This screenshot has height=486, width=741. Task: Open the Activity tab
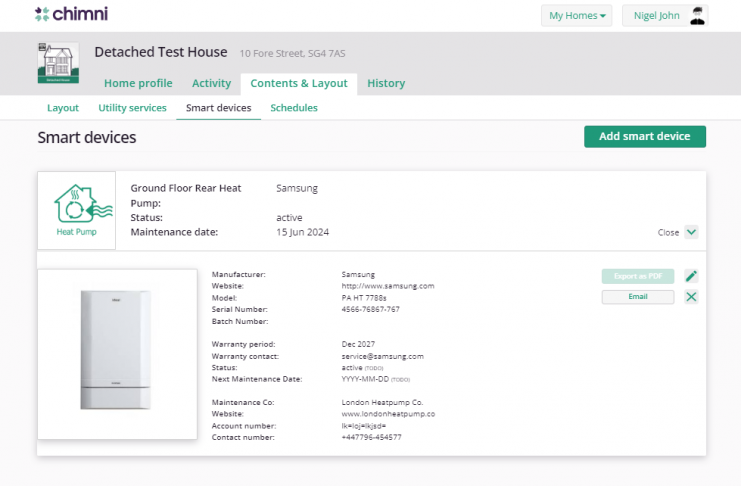tap(211, 84)
